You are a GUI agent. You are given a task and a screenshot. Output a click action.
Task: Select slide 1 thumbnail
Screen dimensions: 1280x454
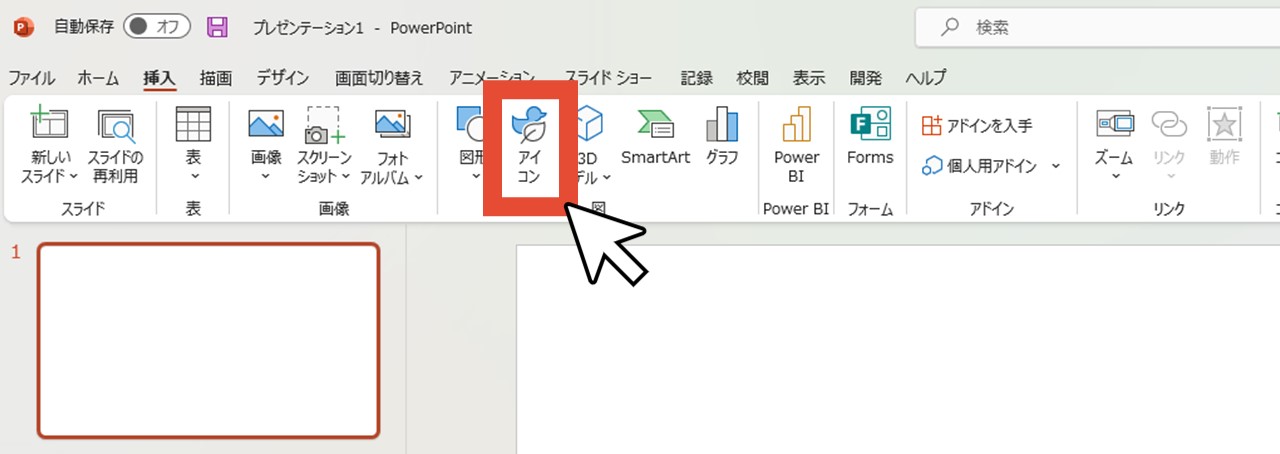209,340
